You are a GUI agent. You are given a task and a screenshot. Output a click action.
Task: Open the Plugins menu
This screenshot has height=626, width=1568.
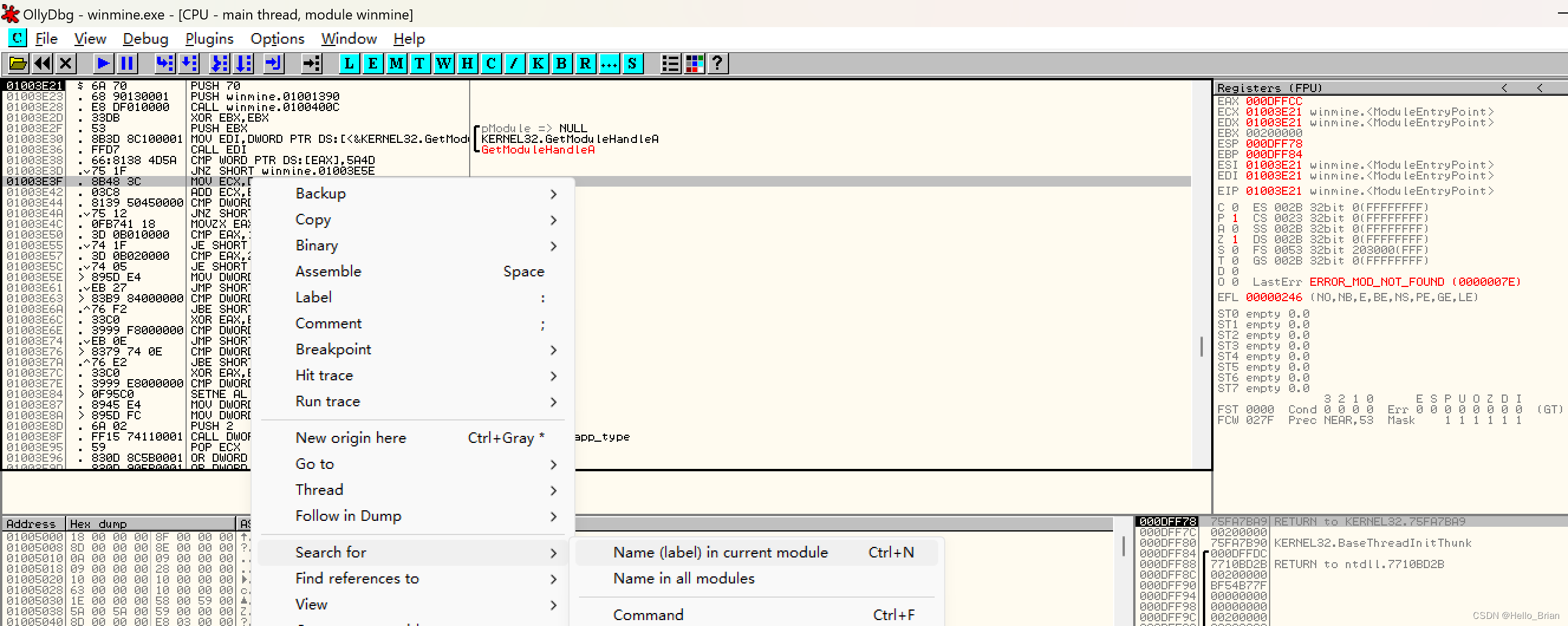[x=209, y=38]
